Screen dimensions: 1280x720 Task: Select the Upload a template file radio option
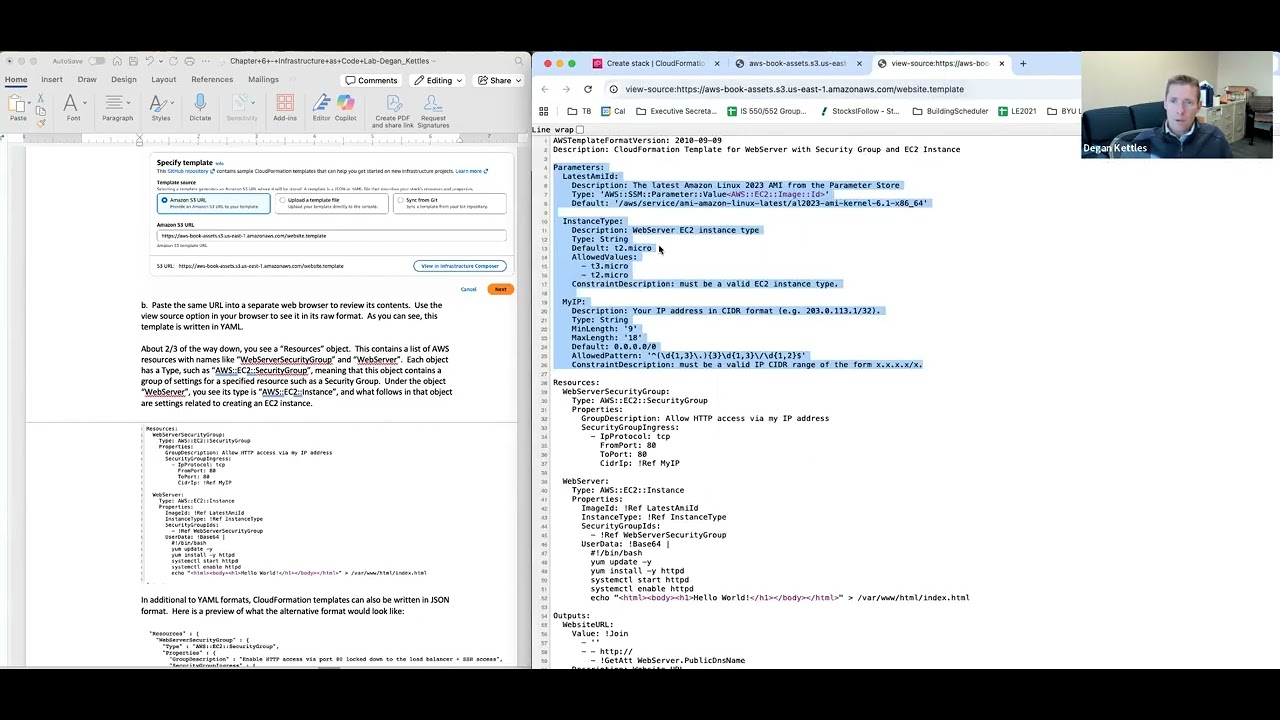click(283, 200)
